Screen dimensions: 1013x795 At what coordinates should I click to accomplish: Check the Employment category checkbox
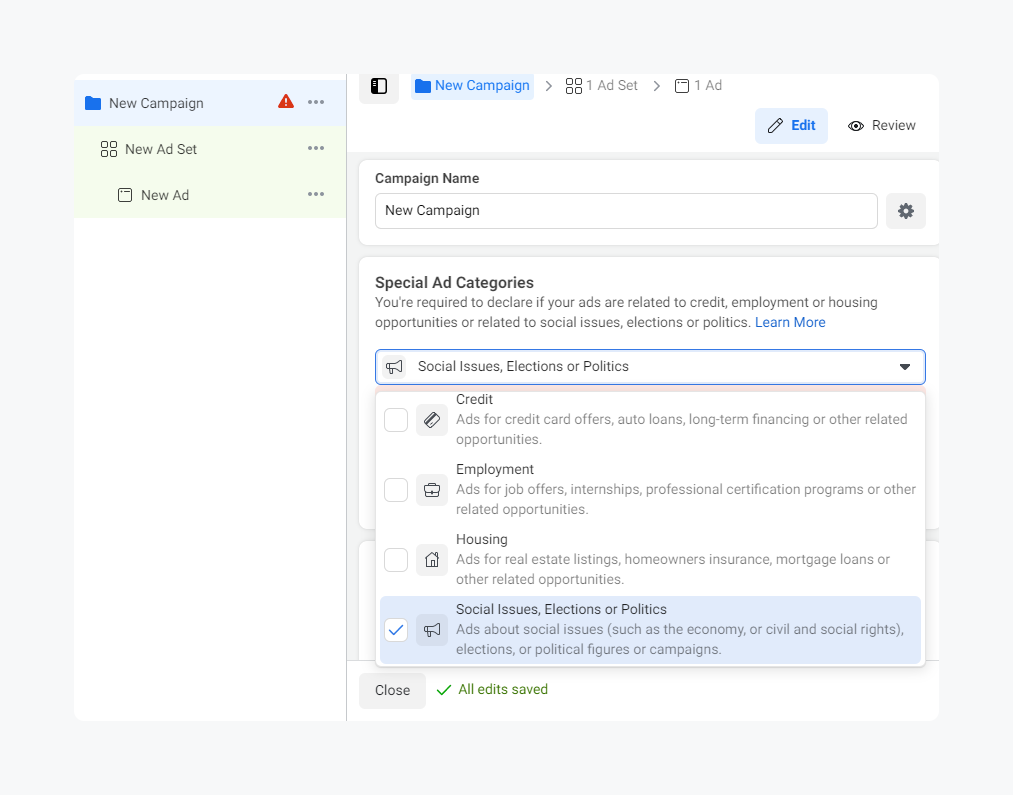click(396, 490)
